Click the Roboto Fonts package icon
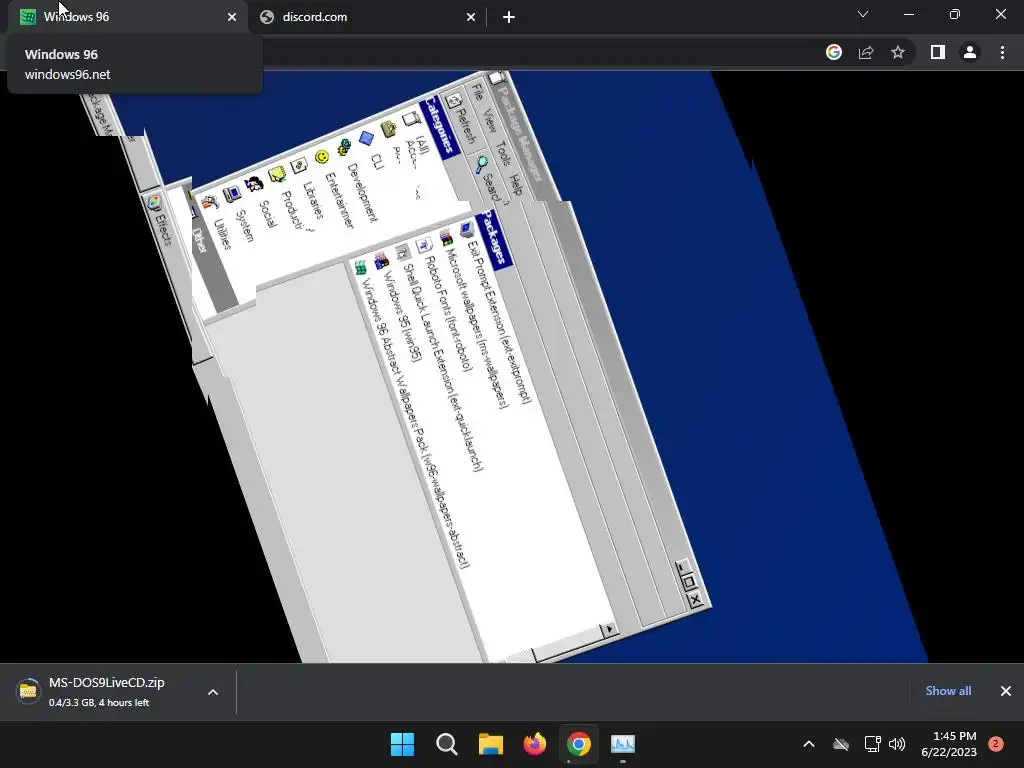 424,246
